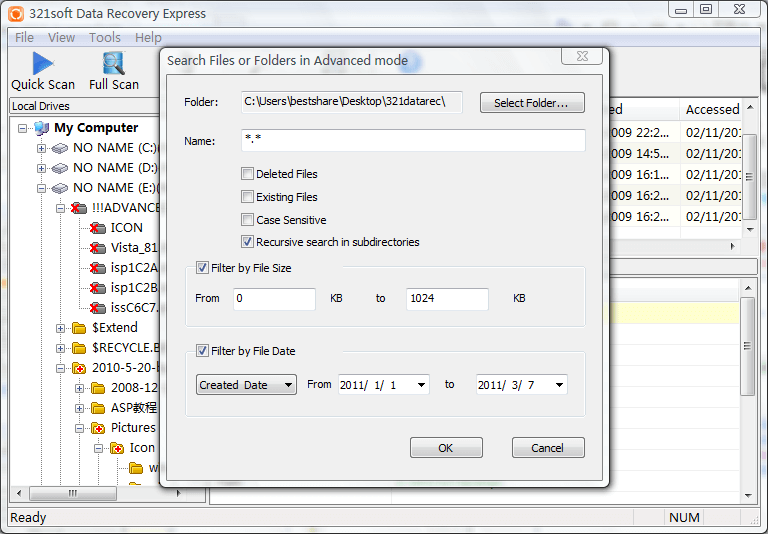Click the file size From KB field

tap(274, 298)
